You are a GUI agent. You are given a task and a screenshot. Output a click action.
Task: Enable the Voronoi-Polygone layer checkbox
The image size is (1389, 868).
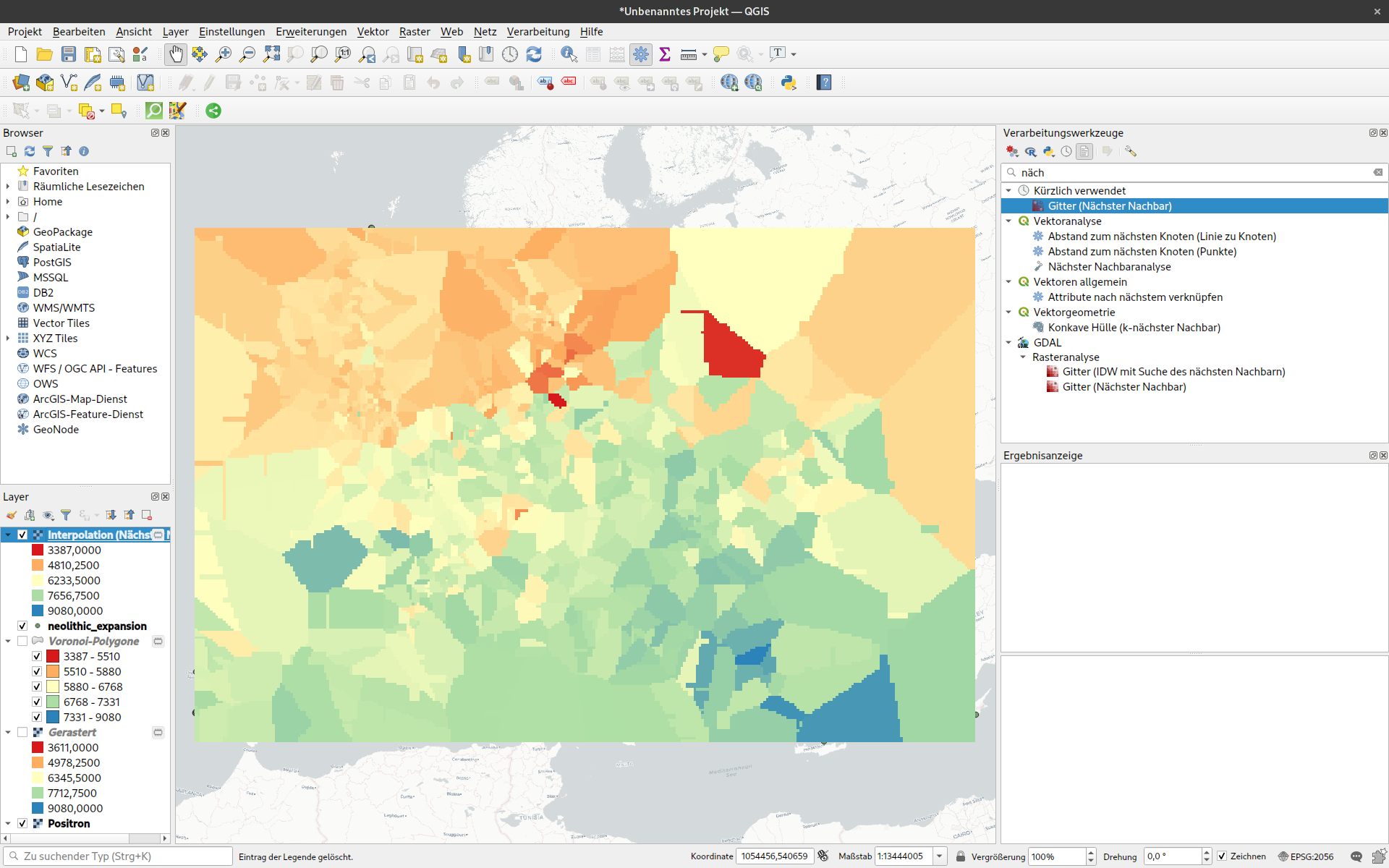pos(22,641)
